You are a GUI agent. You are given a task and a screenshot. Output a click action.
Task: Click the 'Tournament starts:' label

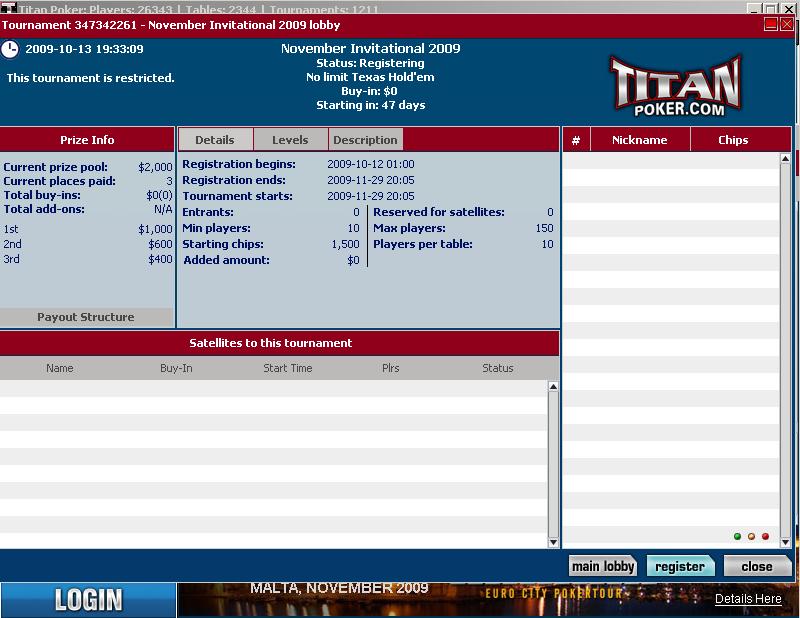pyautogui.click(x=238, y=196)
